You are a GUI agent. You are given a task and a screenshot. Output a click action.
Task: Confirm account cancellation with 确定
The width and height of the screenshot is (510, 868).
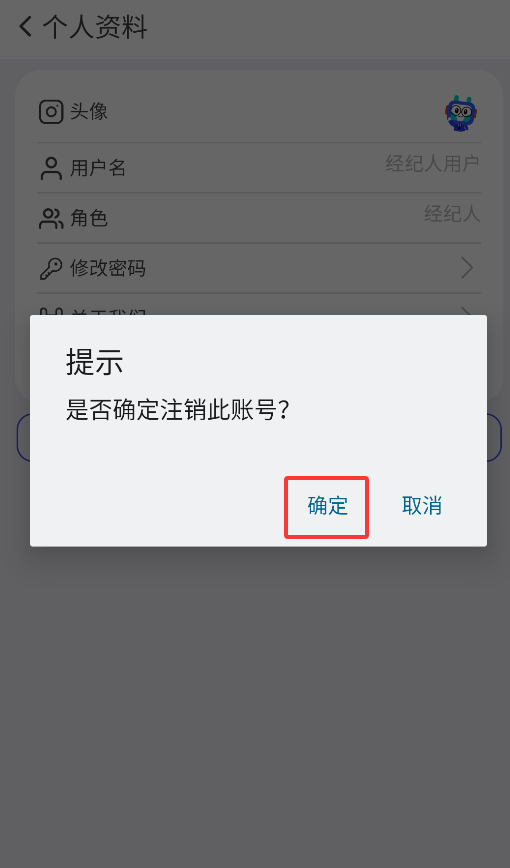[327, 506]
